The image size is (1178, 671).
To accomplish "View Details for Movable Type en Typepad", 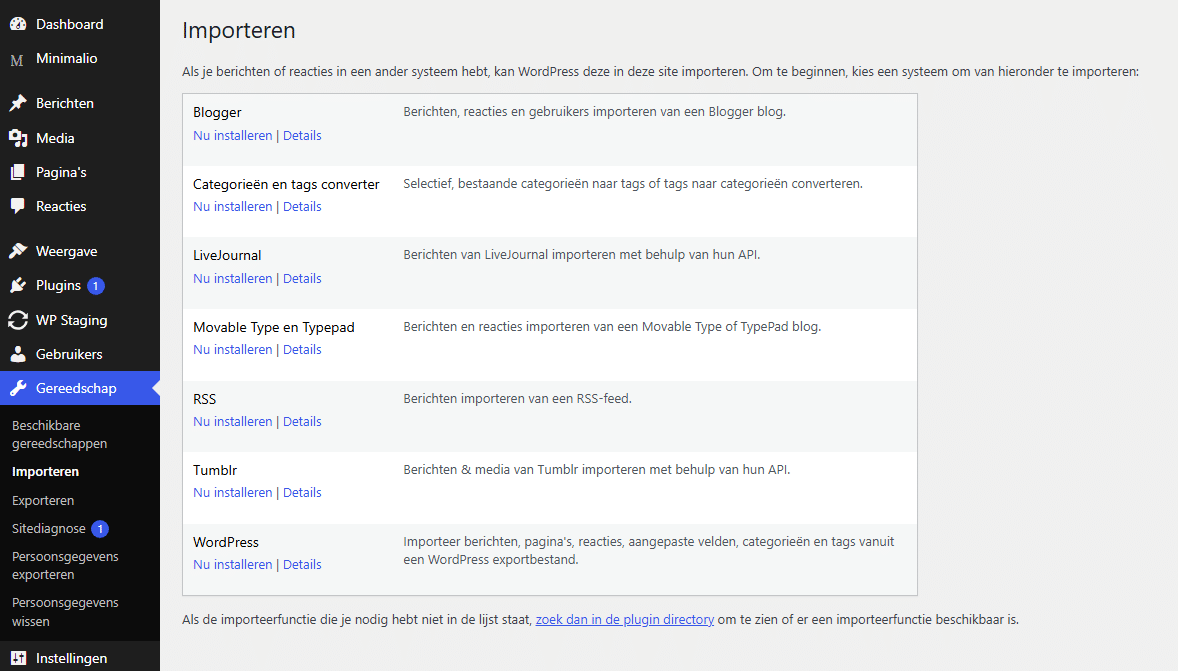I will point(302,350).
